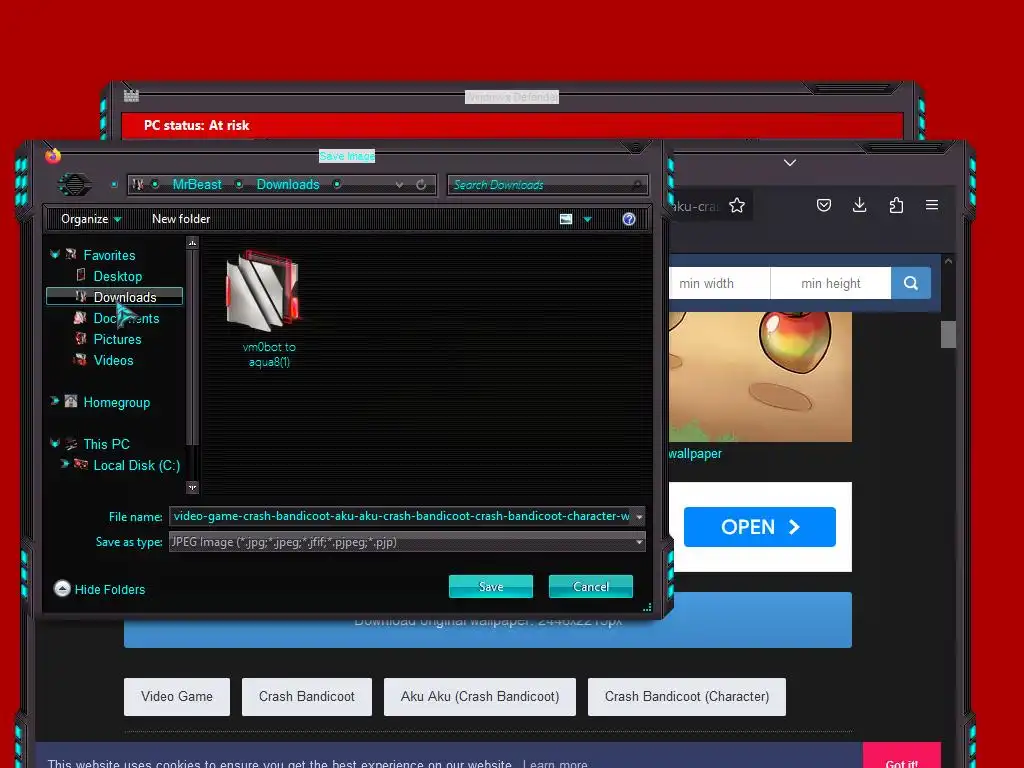Click the OPEN advertisement button
The image size is (1024, 768).
(x=760, y=527)
